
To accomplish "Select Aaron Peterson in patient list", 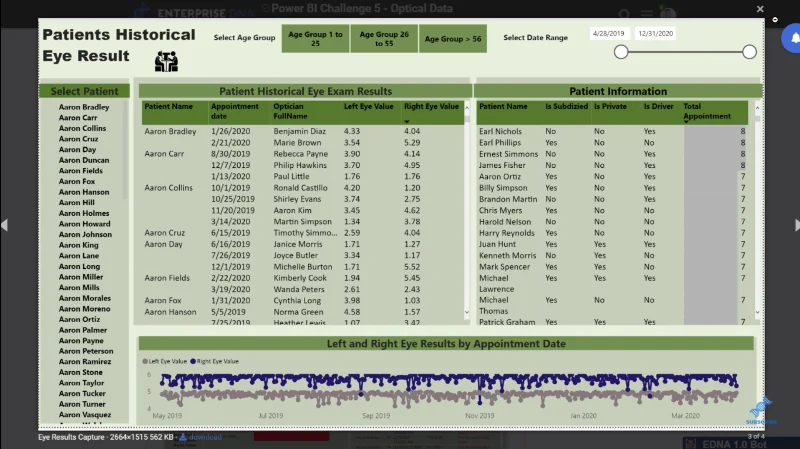I will (x=86, y=352).
